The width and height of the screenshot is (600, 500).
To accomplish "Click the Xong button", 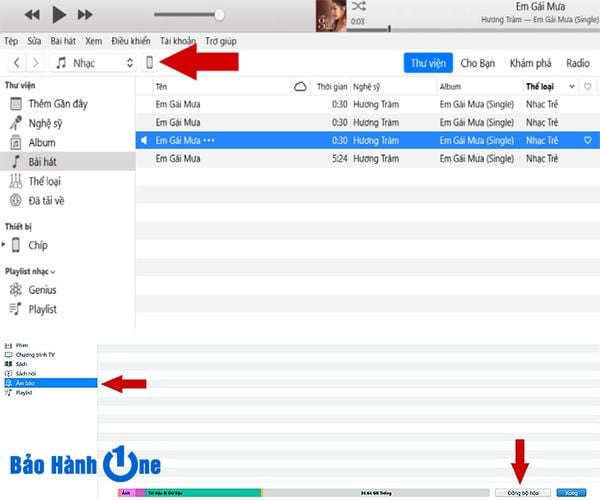I will tap(571, 493).
